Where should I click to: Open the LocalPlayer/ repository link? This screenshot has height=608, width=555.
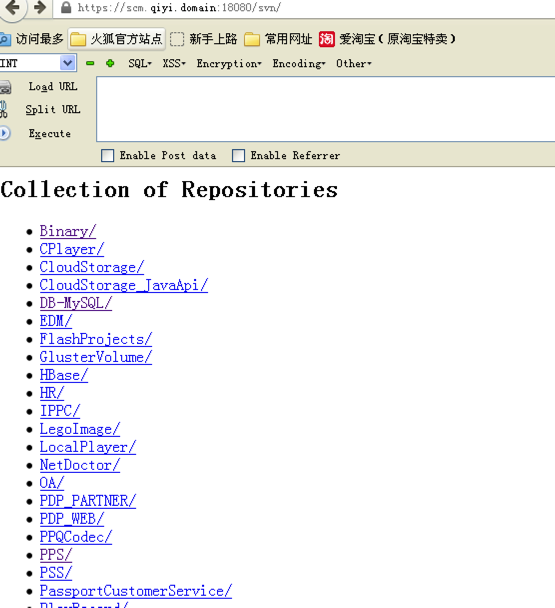click(88, 447)
